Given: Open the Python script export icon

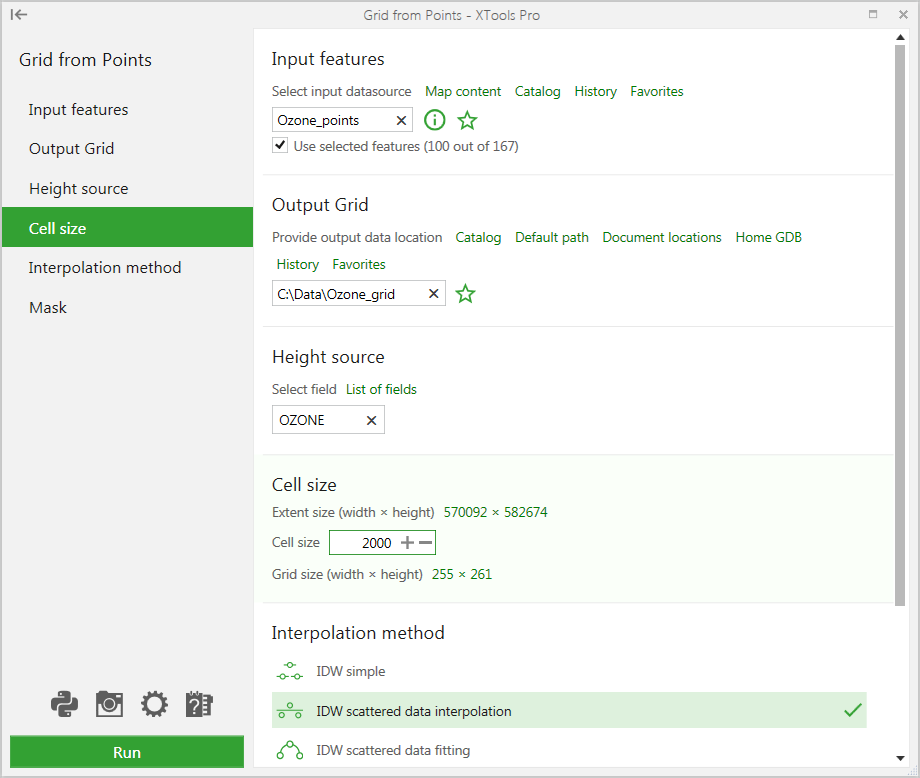Looking at the screenshot, I should [x=65, y=703].
